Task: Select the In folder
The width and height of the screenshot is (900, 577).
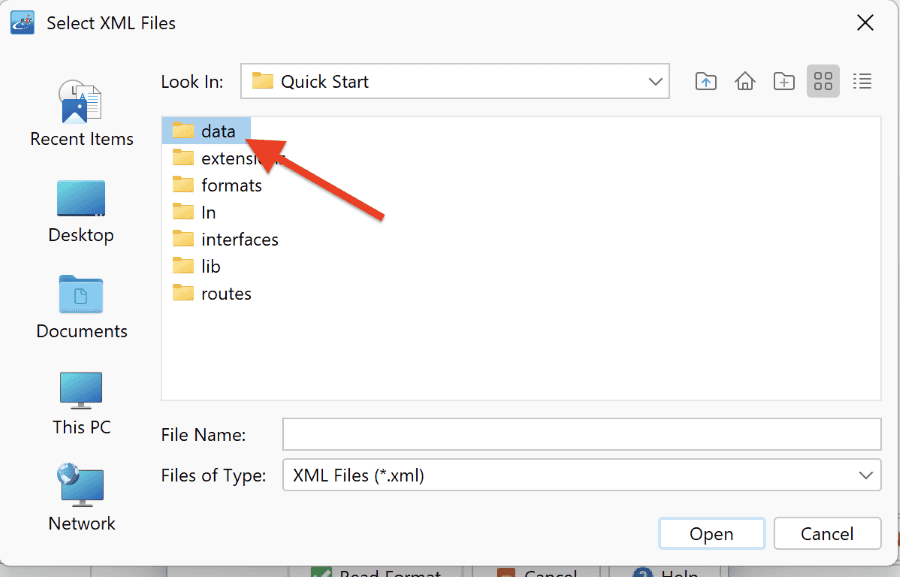Action: pyautogui.click(x=194, y=212)
